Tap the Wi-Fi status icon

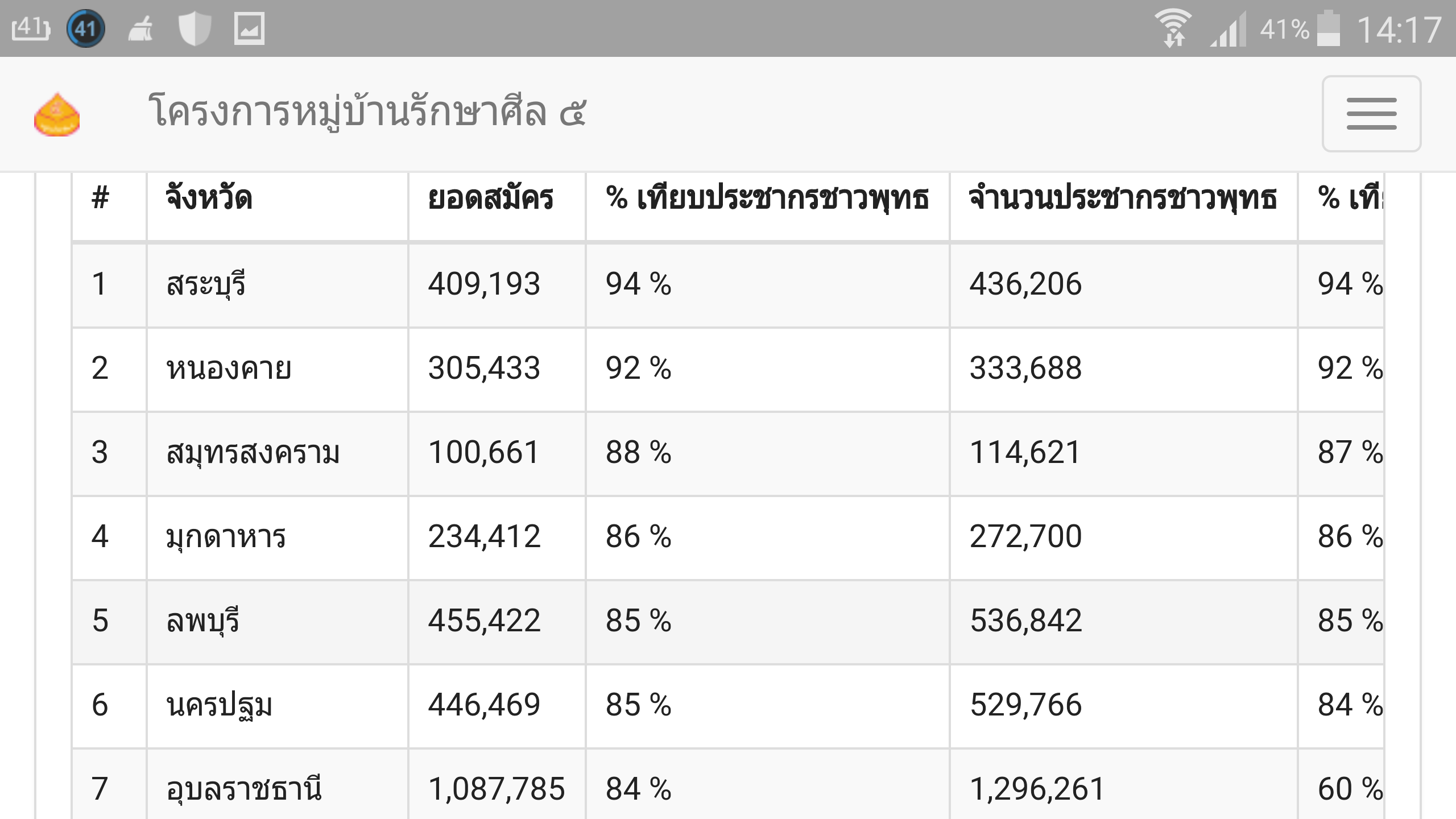click(1173, 28)
